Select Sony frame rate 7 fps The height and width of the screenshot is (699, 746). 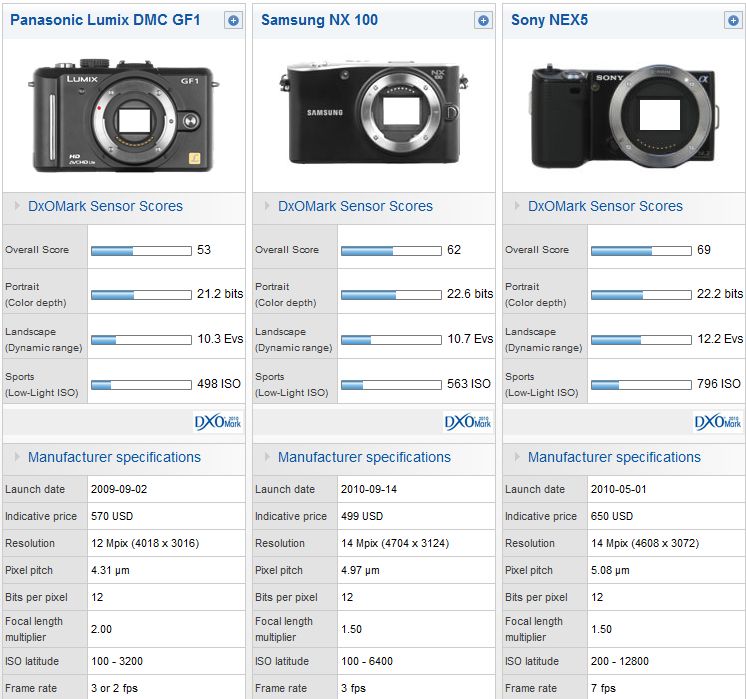(603, 689)
